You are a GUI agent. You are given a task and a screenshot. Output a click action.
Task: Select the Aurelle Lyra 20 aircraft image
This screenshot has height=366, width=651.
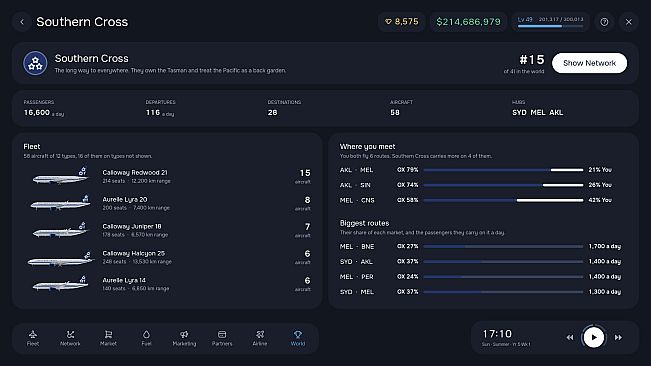click(x=60, y=203)
